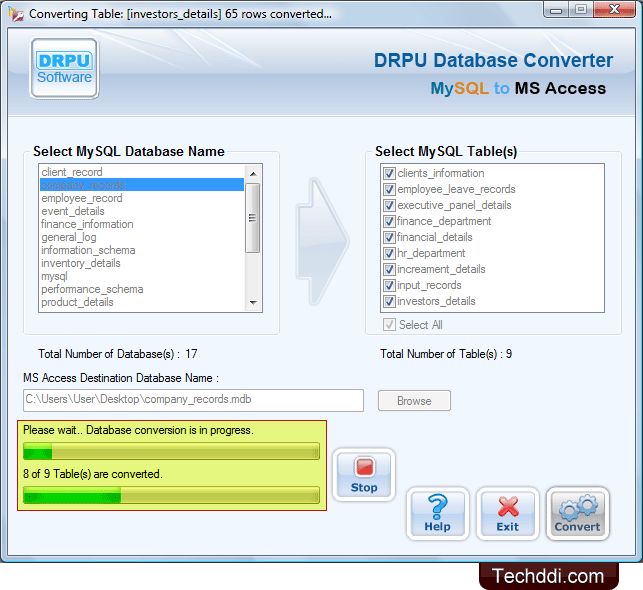Click the title bar application icon

(16, 14)
